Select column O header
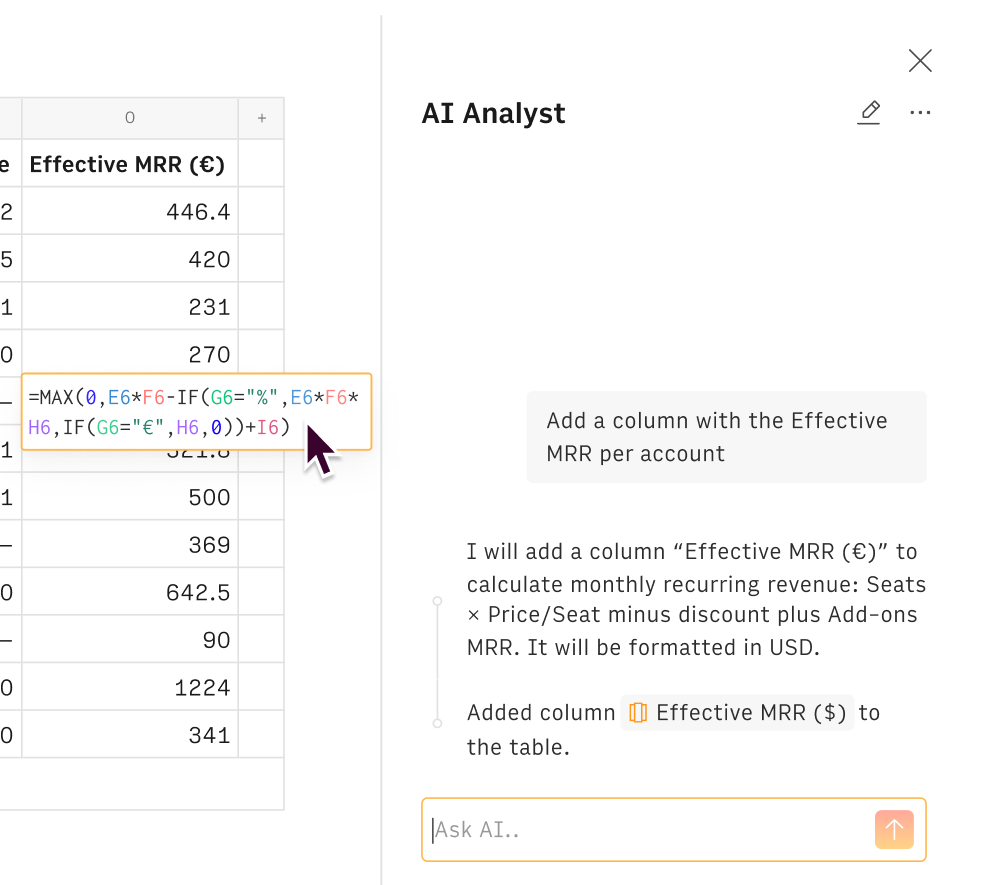Screen dimensions: 981x885 tap(130, 118)
